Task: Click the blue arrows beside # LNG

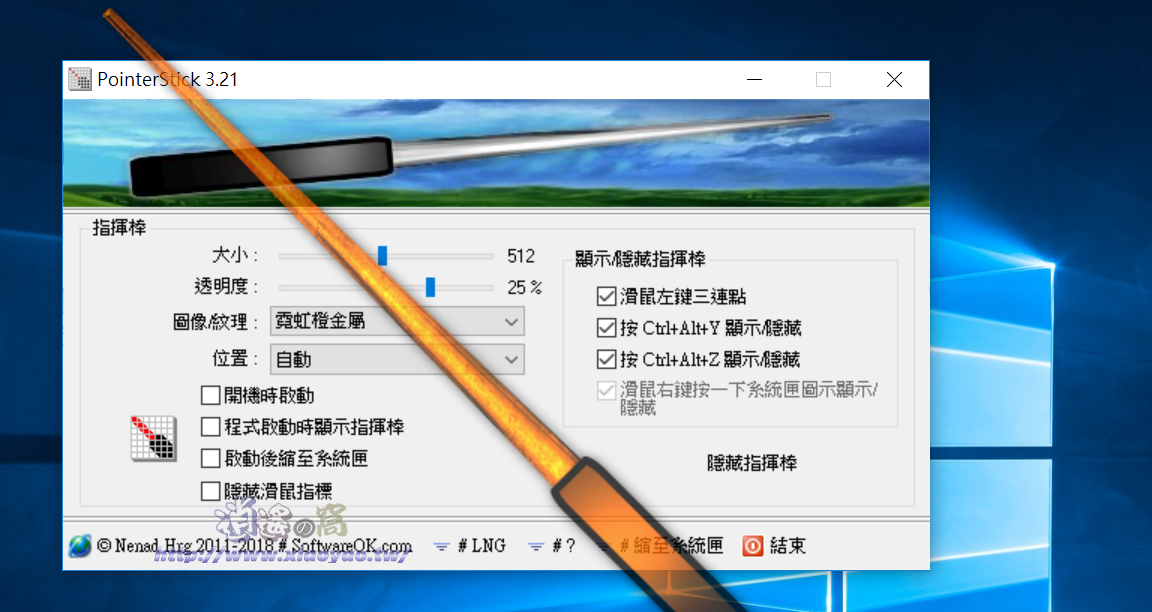Action: point(440,546)
